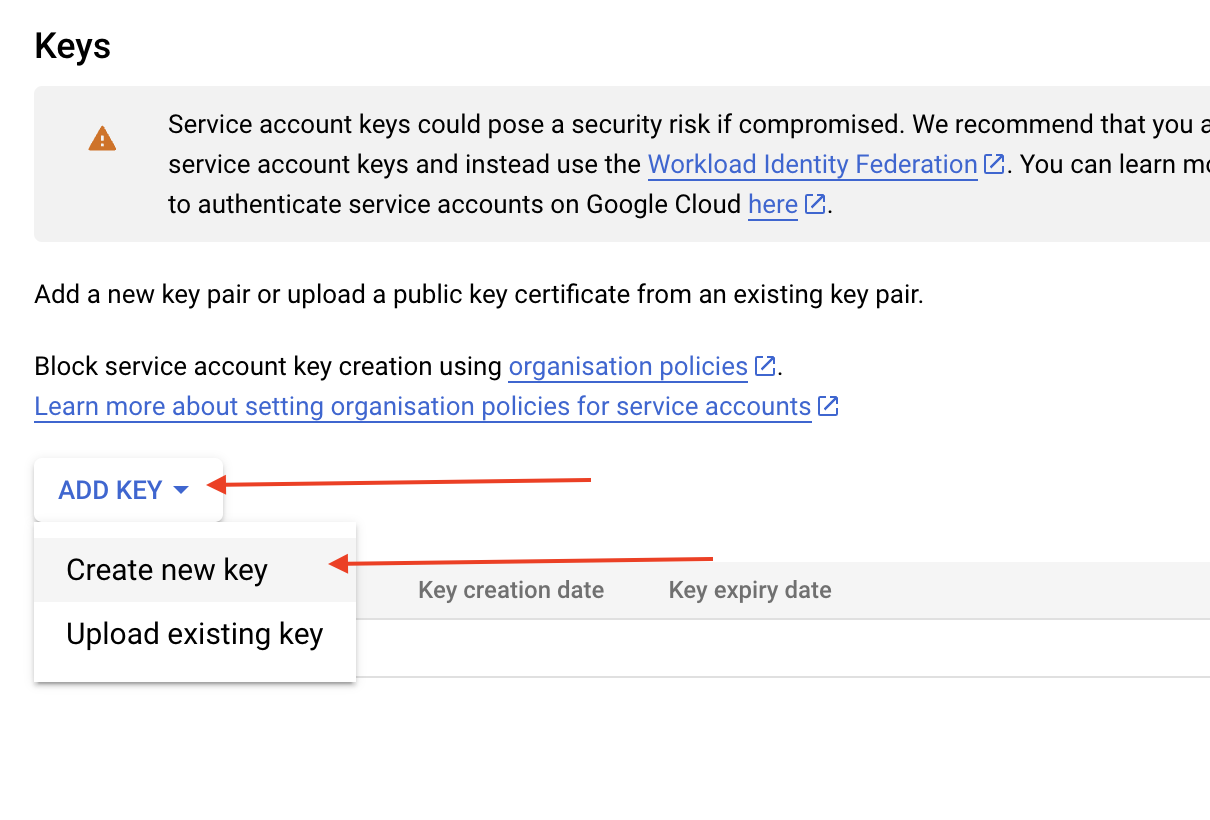This screenshot has height=820, width=1210.
Task: Choose Upload existing key option
Action: click(x=194, y=634)
